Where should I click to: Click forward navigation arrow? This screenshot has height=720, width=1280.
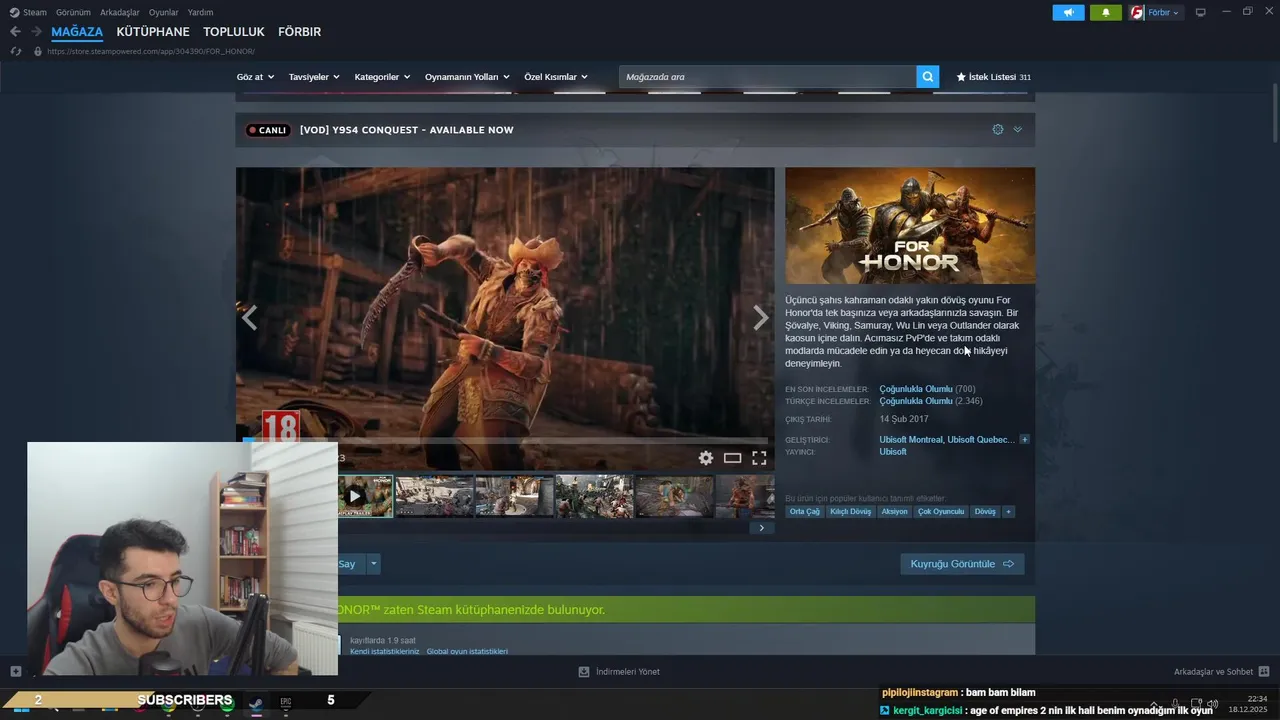coord(37,32)
